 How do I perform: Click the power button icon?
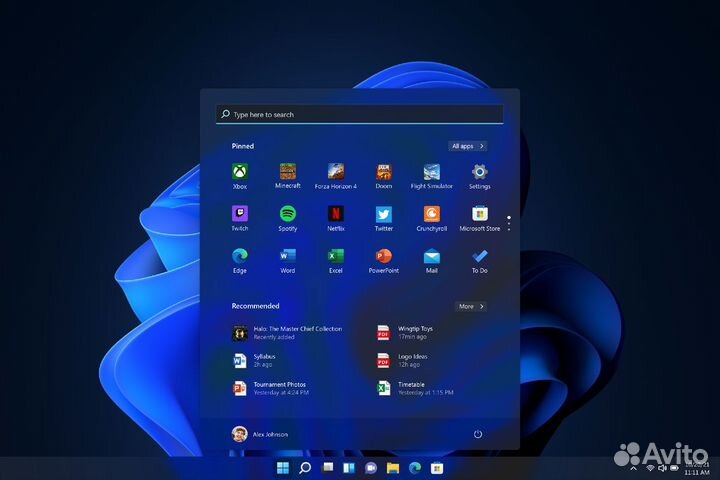[x=478, y=434]
